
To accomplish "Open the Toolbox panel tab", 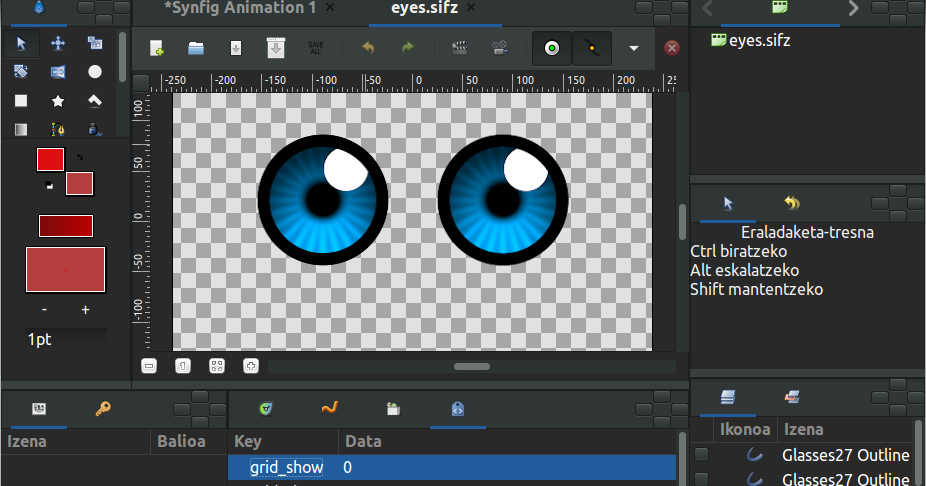I will pos(39,8).
